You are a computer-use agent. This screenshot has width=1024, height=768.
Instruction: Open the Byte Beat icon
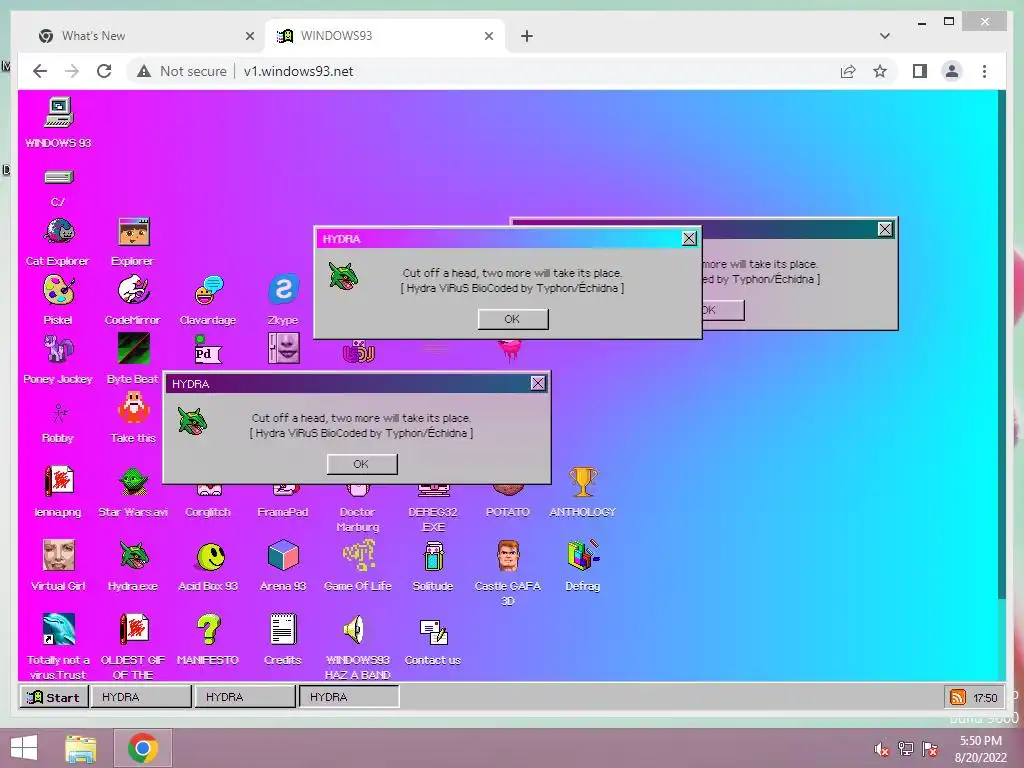point(133,349)
